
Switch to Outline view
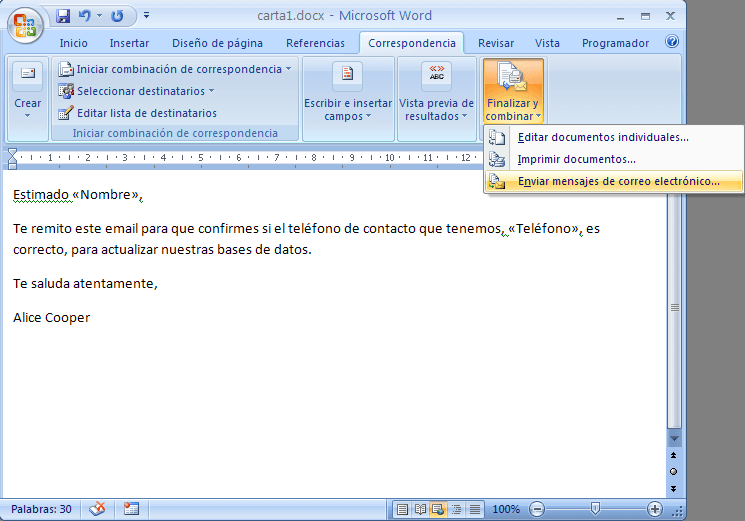pos(456,510)
